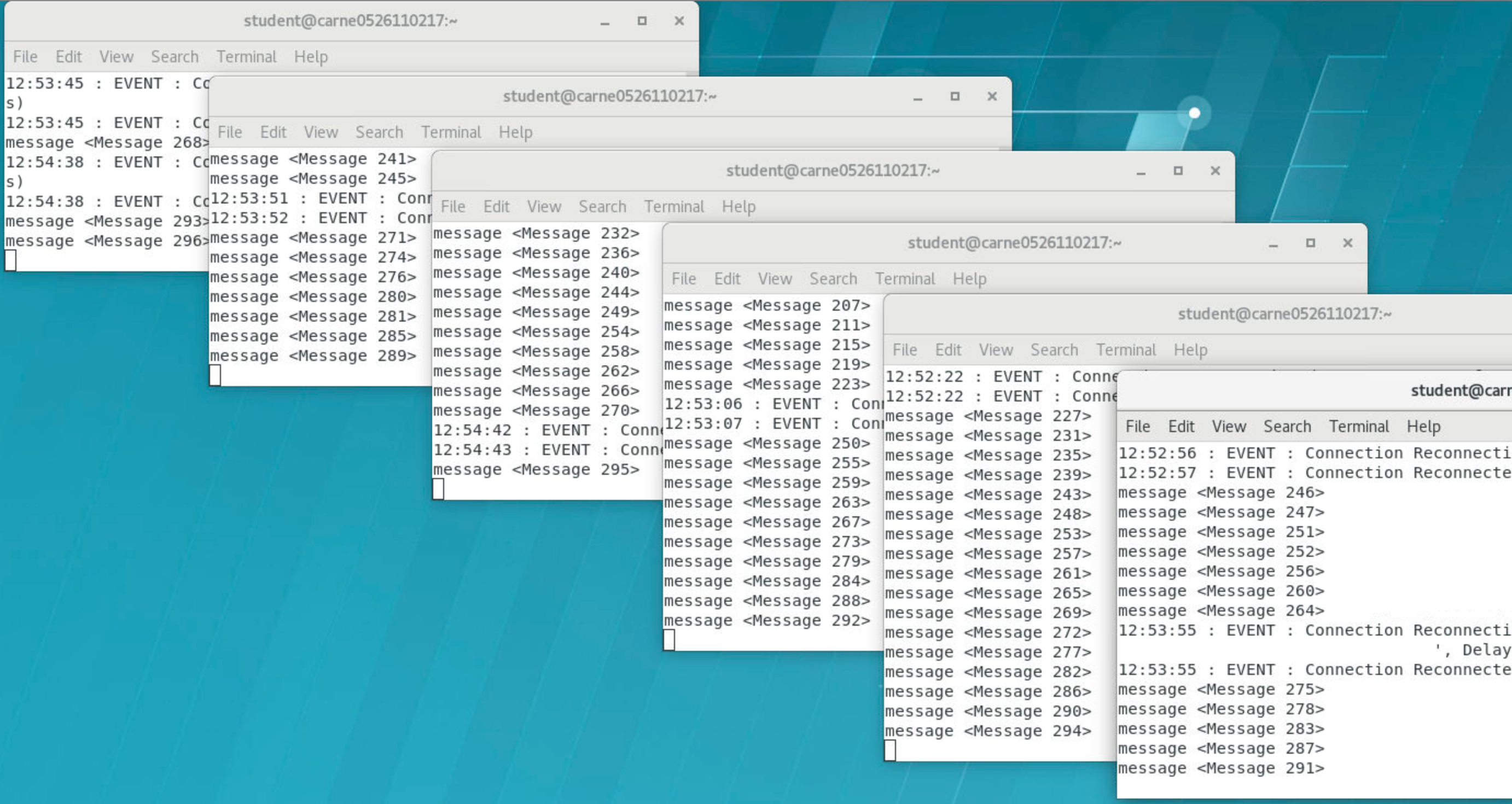Open Help menu in terminal ending with Message 289
1512x804 pixels.
(516, 132)
